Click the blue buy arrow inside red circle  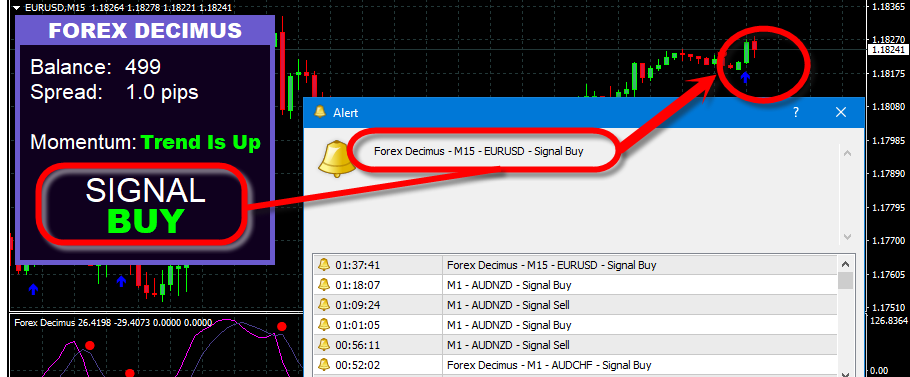[x=745, y=77]
